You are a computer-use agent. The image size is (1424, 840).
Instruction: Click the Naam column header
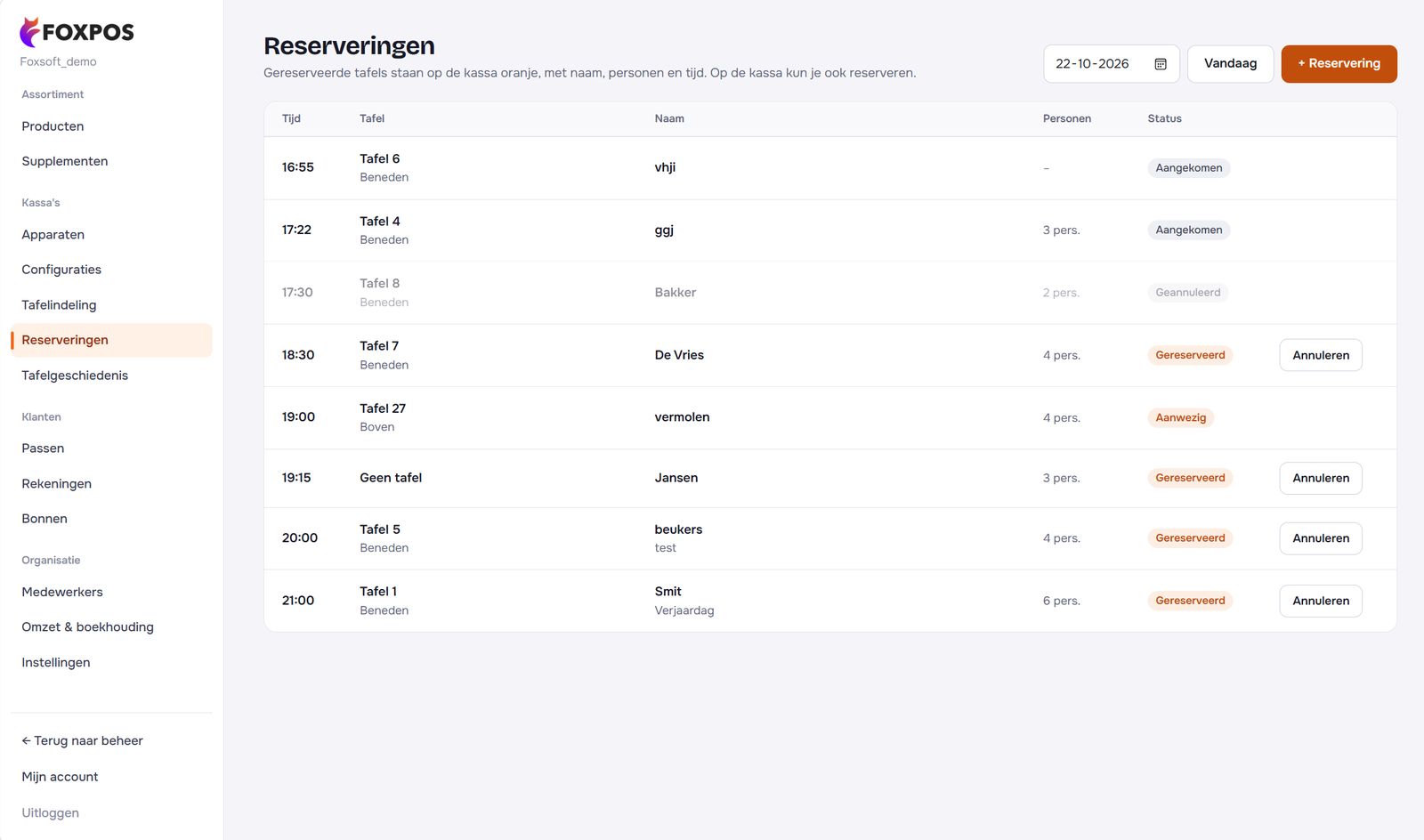coord(669,118)
